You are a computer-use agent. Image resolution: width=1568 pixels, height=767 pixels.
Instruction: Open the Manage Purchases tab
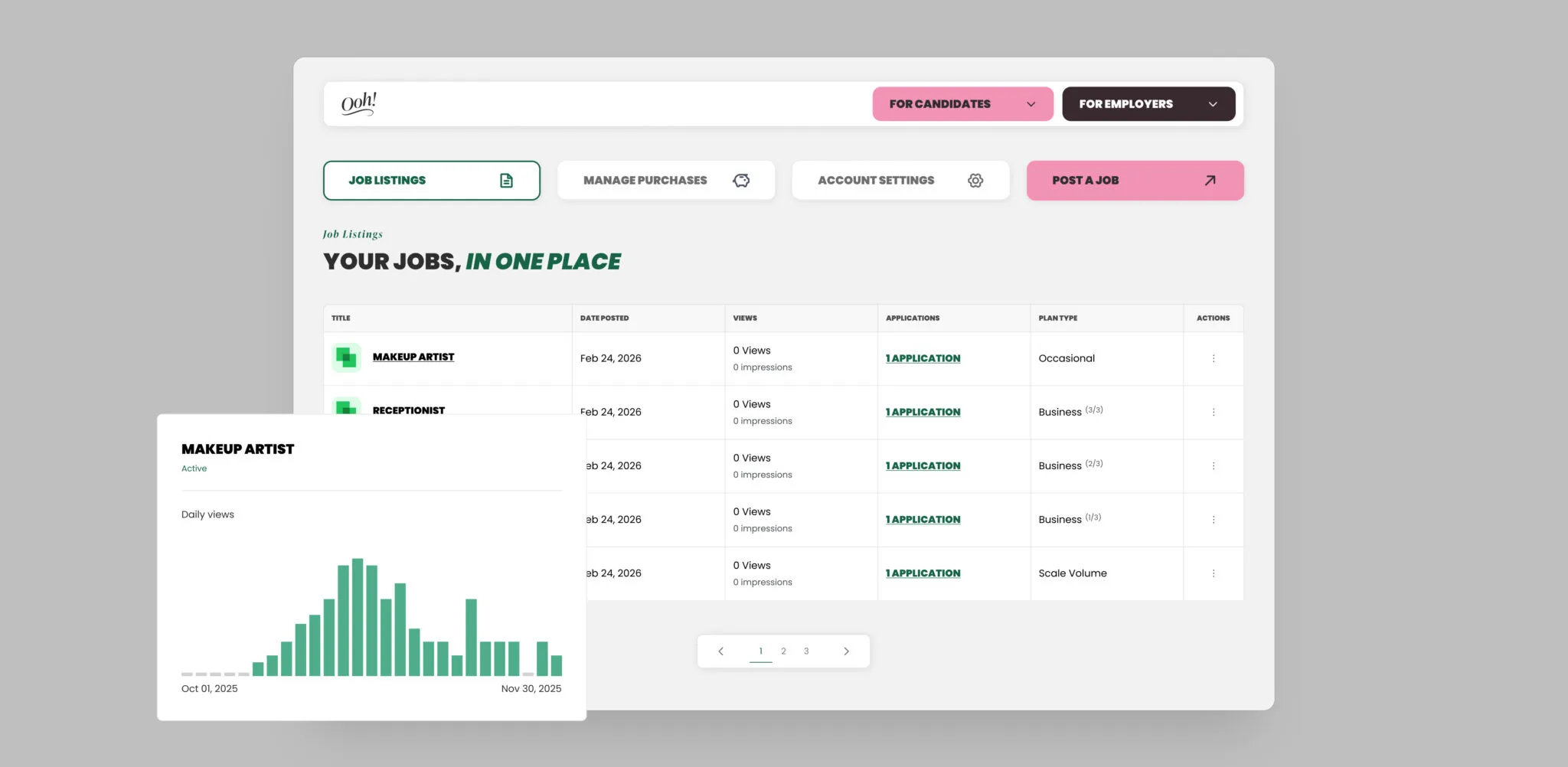click(666, 181)
